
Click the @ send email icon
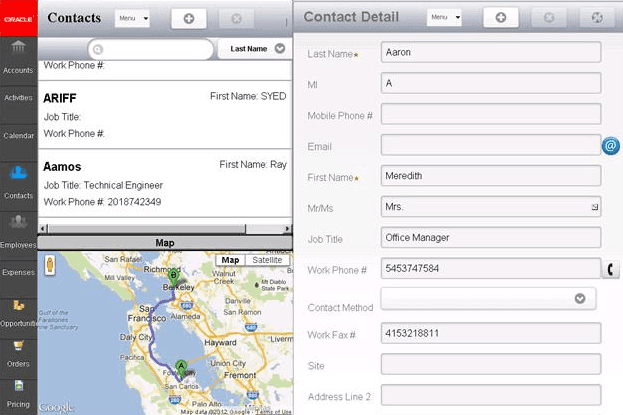pyautogui.click(x=610, y=145)
